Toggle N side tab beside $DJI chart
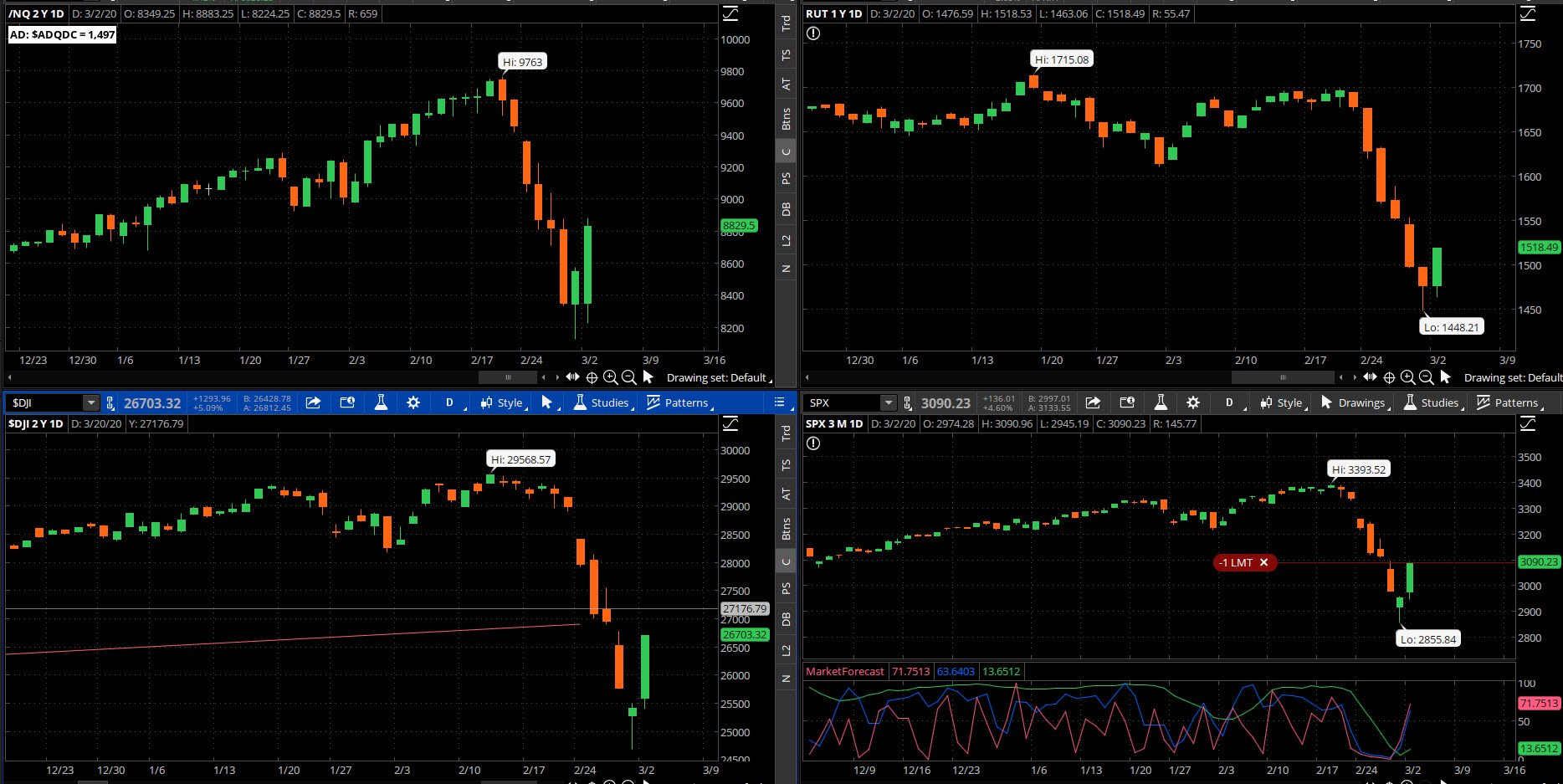This screenshot has width=1563, height=784. tap(786, 679)
